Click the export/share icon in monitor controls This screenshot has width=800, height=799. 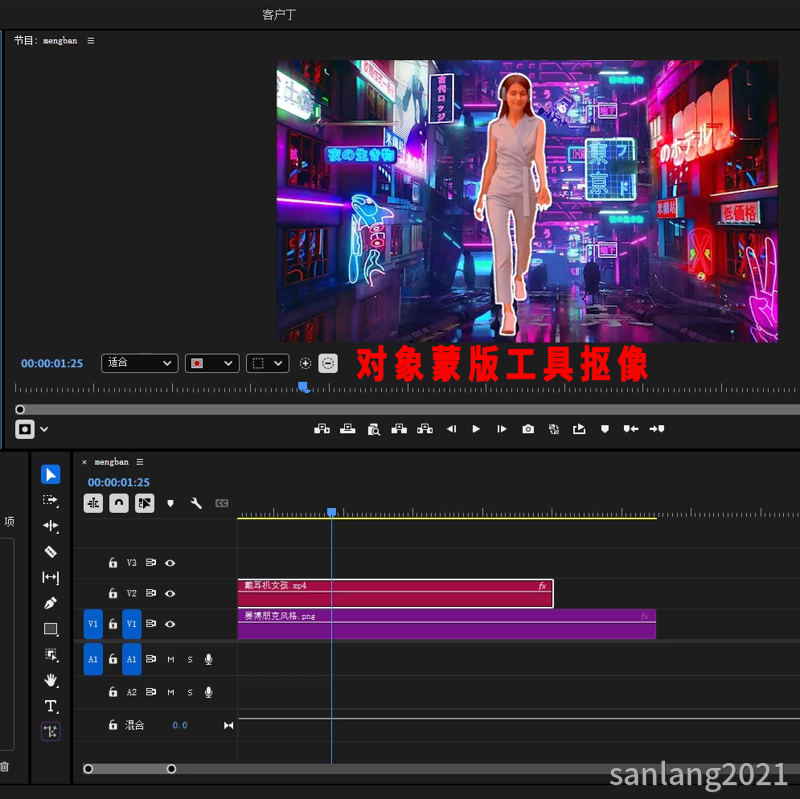pyautogui.click(x=579, y=429)
